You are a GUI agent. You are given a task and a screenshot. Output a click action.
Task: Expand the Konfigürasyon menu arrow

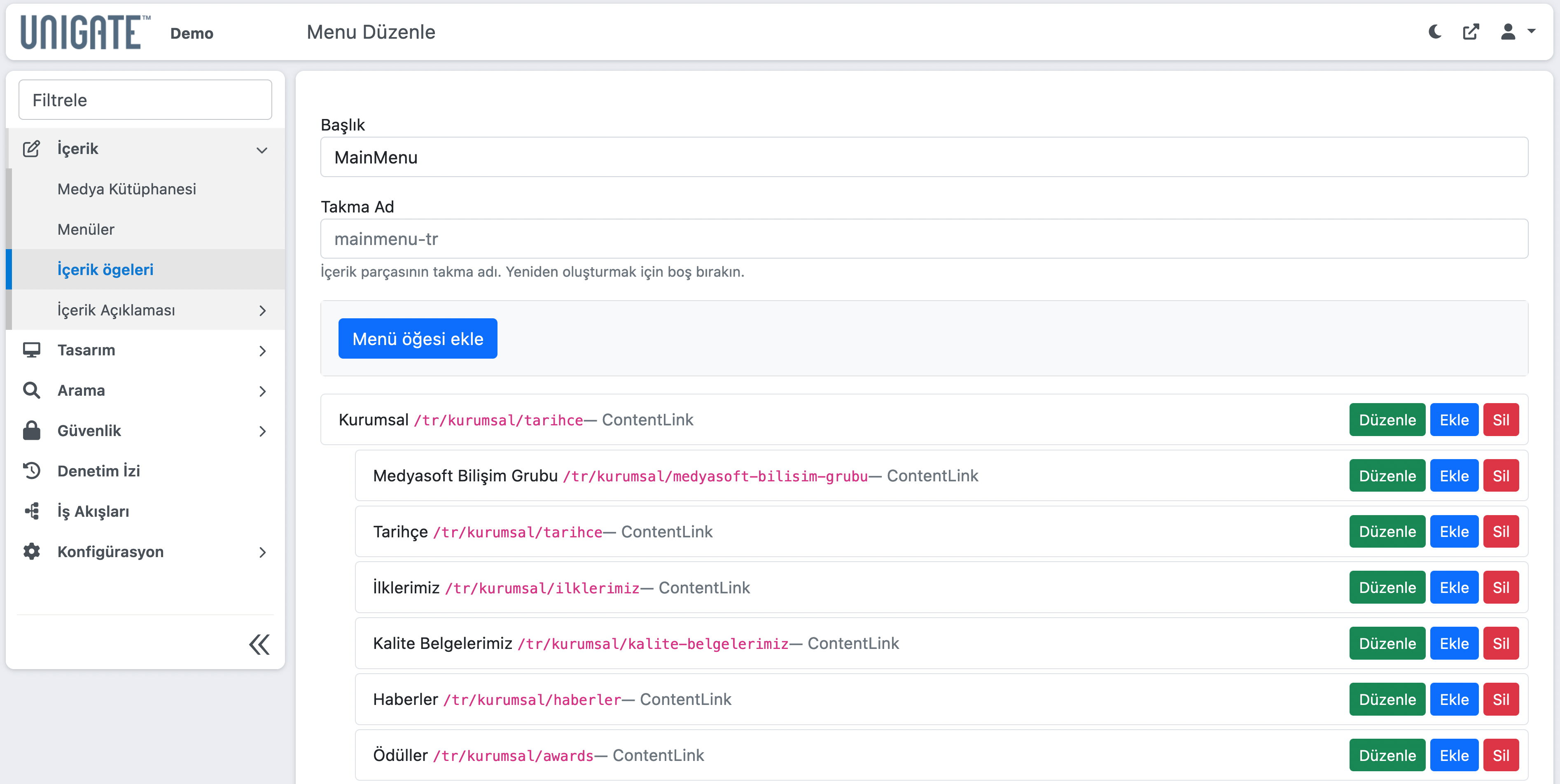(262, 553)
